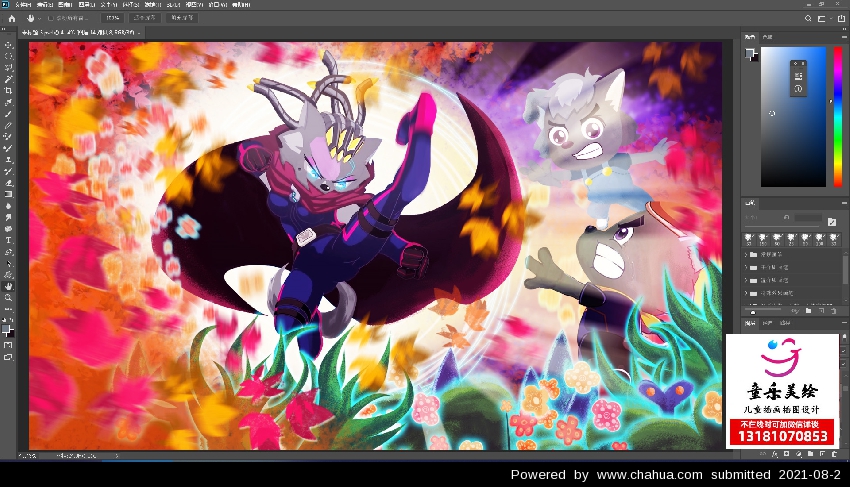Open the Color panel options menu

coord(844,37)
